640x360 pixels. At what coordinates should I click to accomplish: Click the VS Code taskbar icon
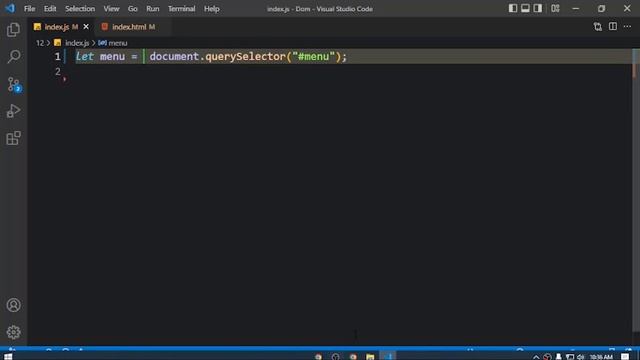[388, 356]
